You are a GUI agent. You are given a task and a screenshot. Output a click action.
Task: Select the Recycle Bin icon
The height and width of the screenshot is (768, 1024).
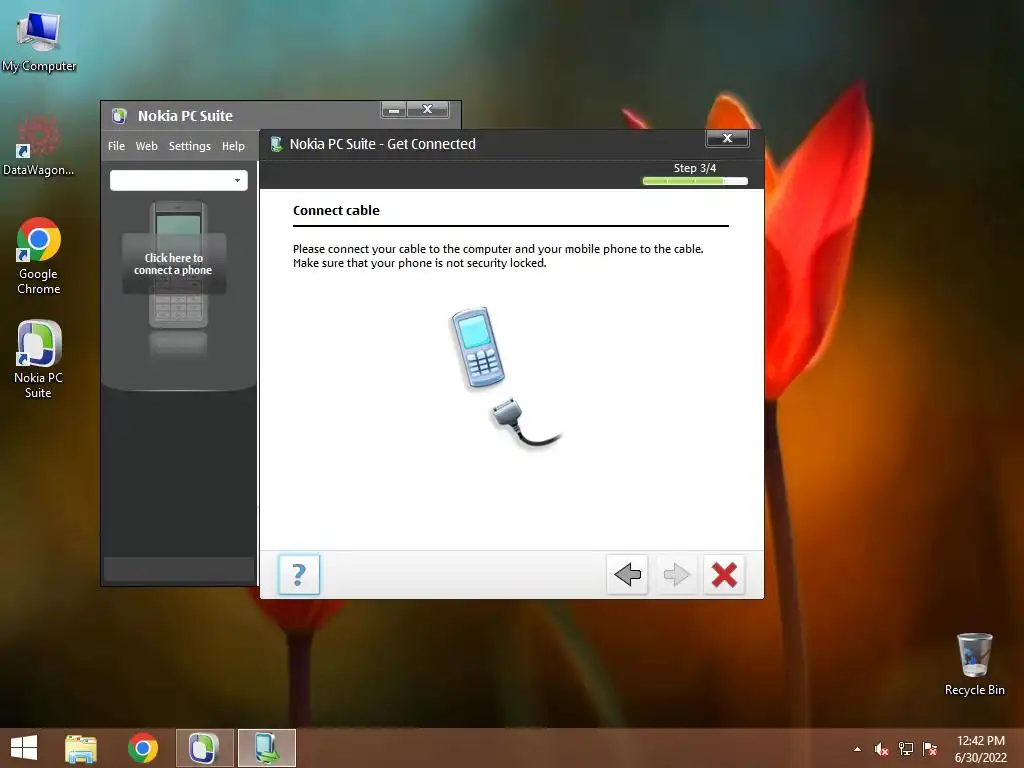974,664
